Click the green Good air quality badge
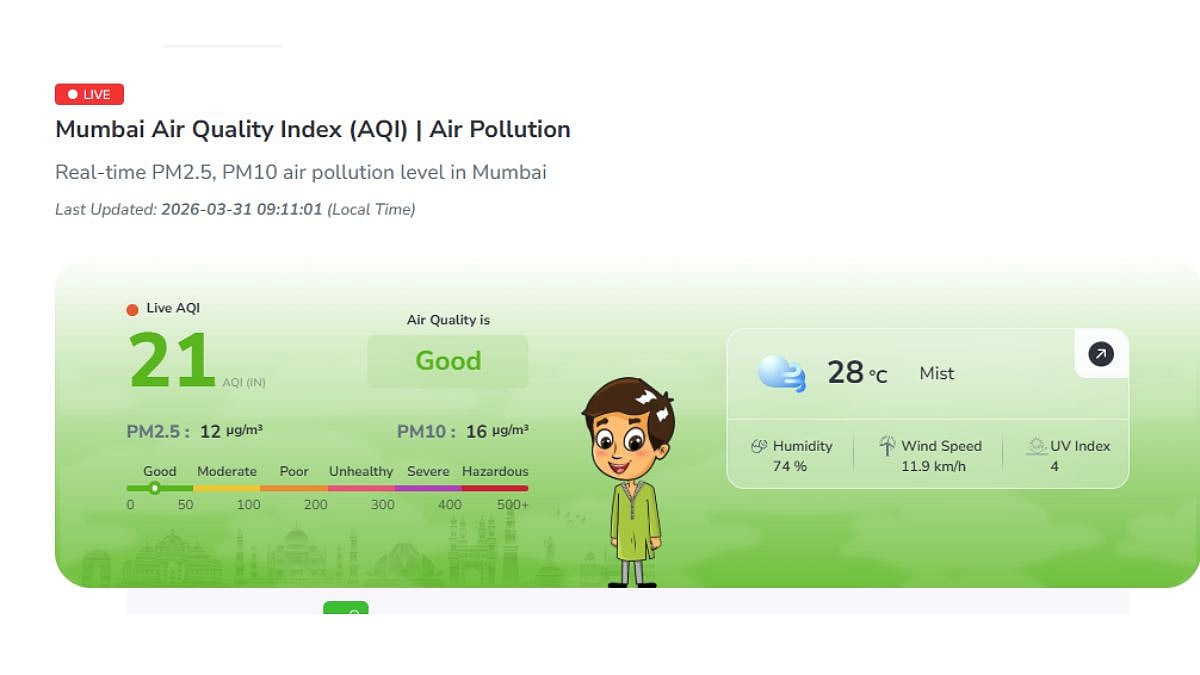The image size is (1200, 675). pos(448,361)
